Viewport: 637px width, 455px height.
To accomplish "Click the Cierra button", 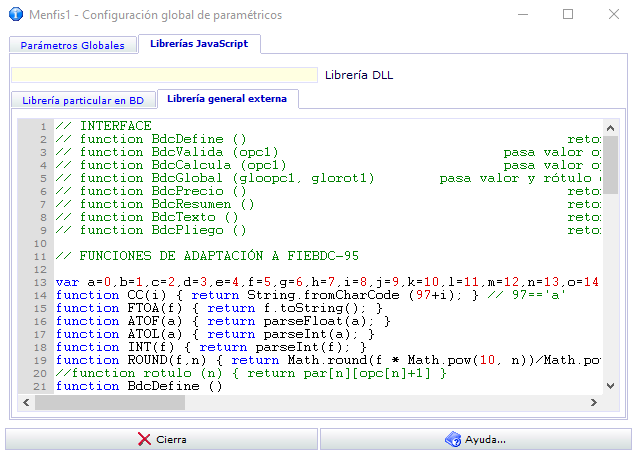I will click(161, 439).
